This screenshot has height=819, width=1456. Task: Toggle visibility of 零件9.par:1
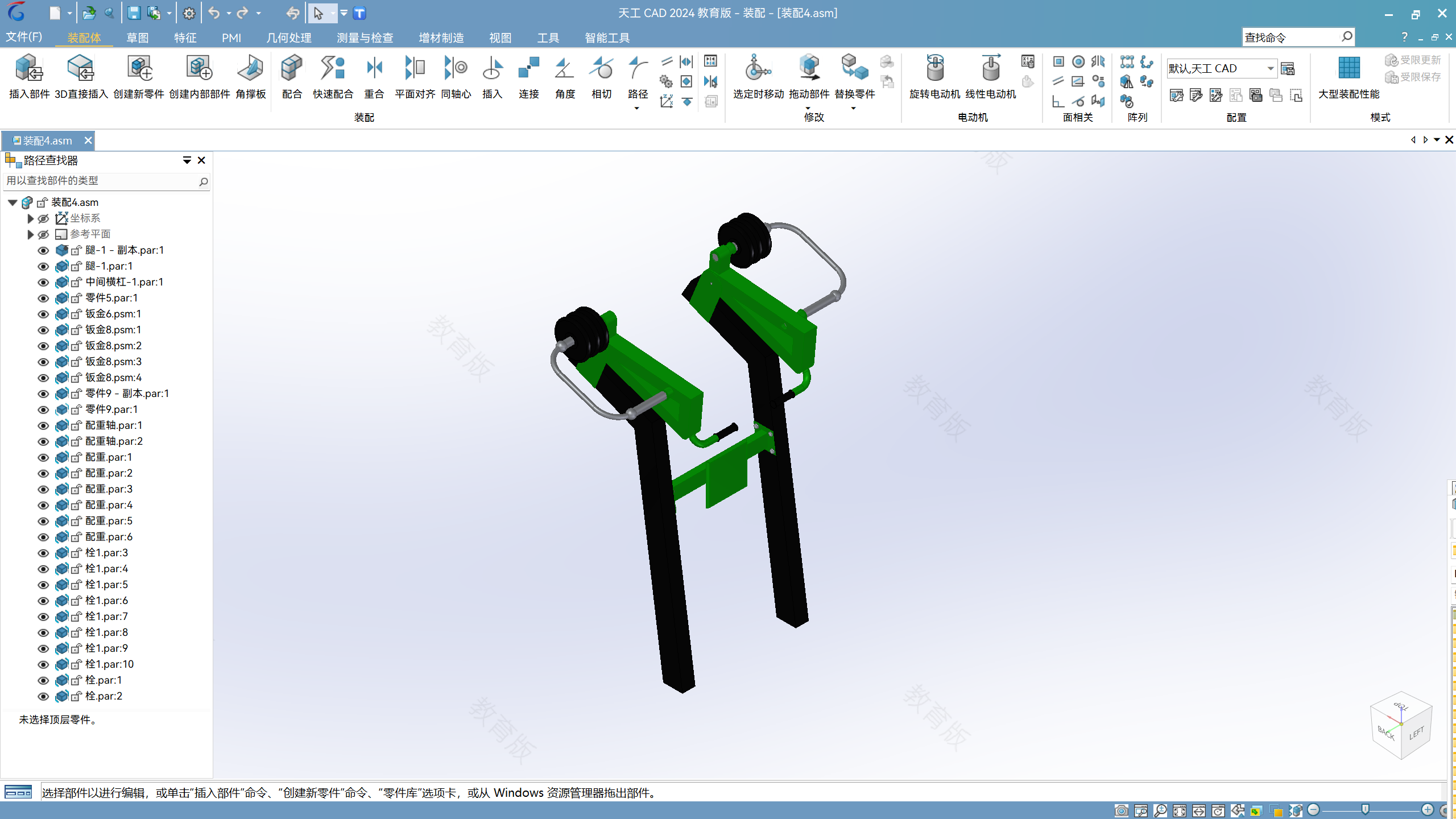click(43, 409)
